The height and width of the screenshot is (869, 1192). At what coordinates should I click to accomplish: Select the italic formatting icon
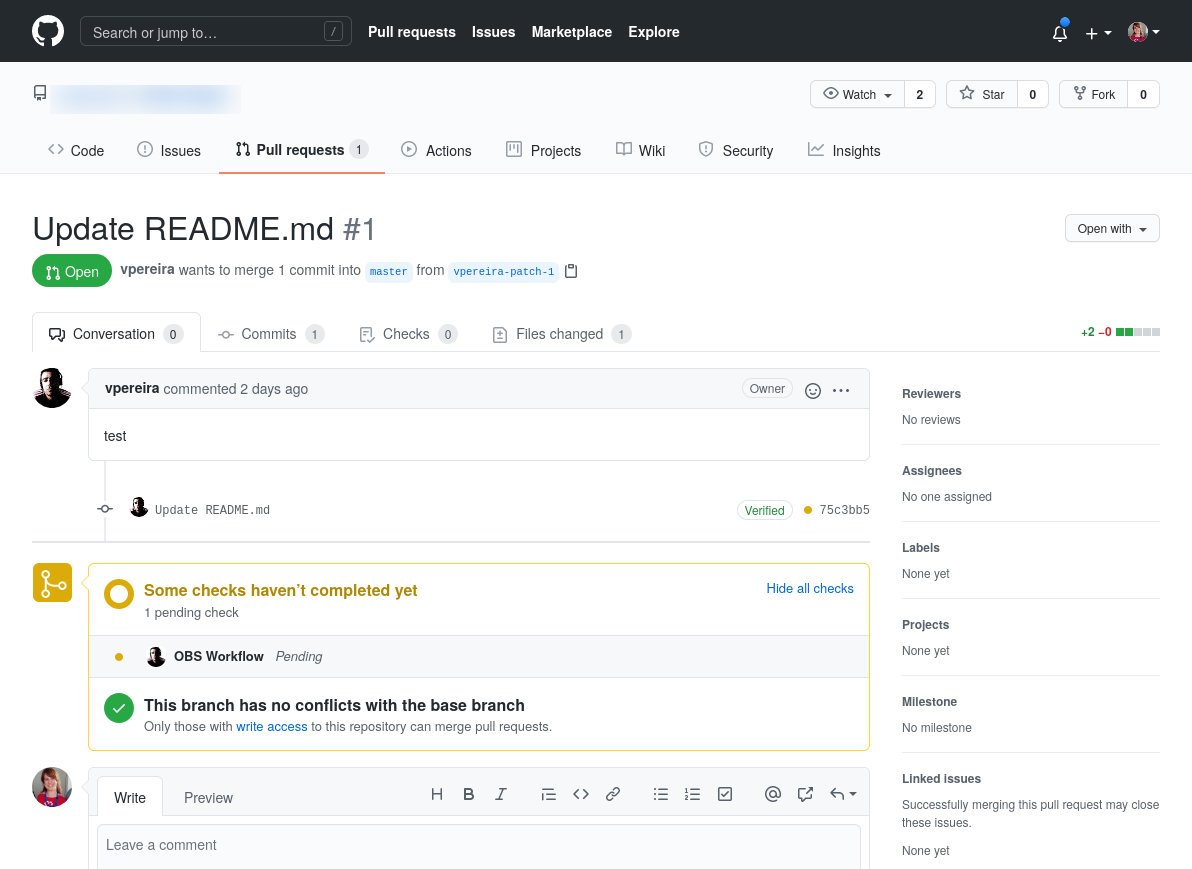click(x=501, y=794)
